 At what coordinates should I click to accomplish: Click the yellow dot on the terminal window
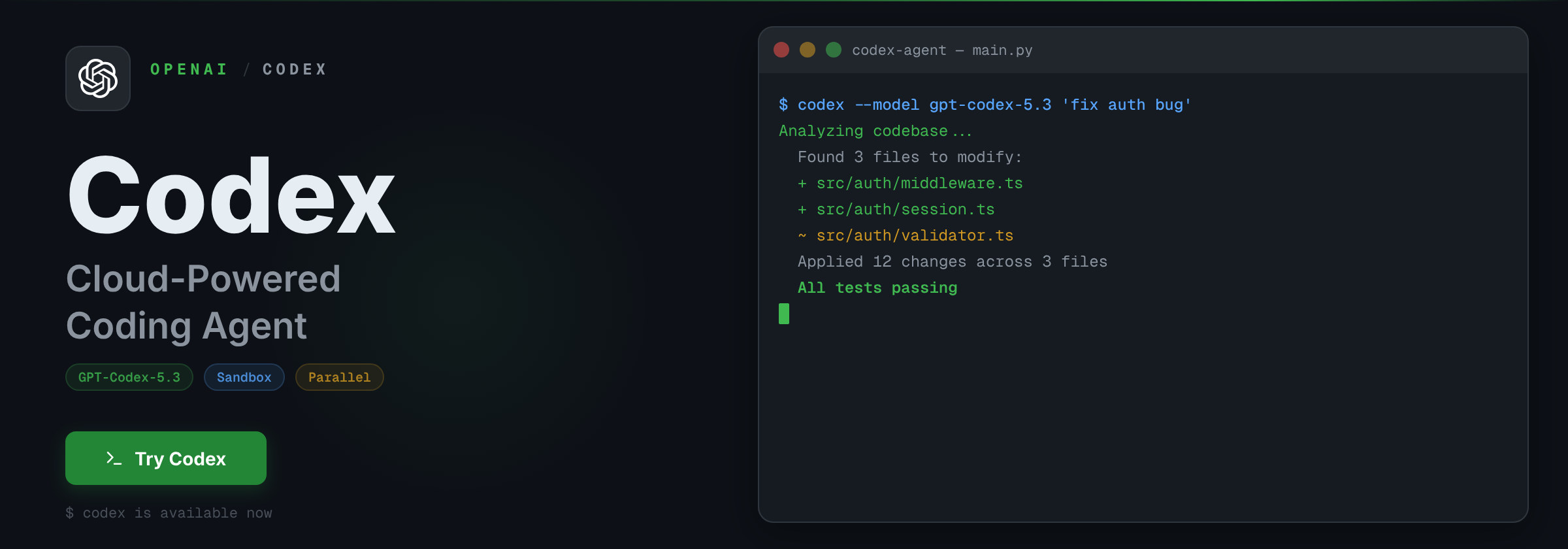coord(808,50)
